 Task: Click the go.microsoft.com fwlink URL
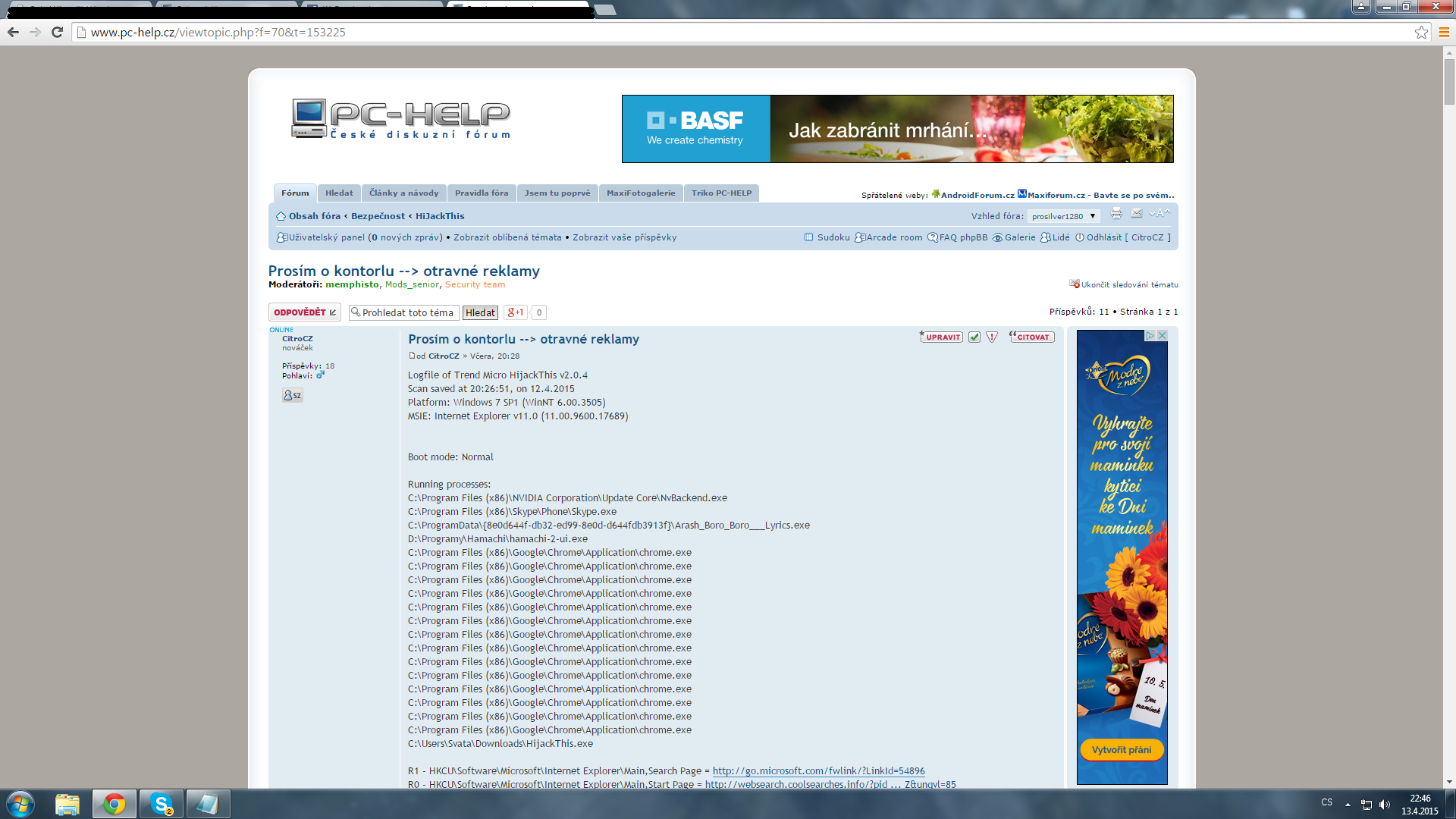tap(818, 770)
